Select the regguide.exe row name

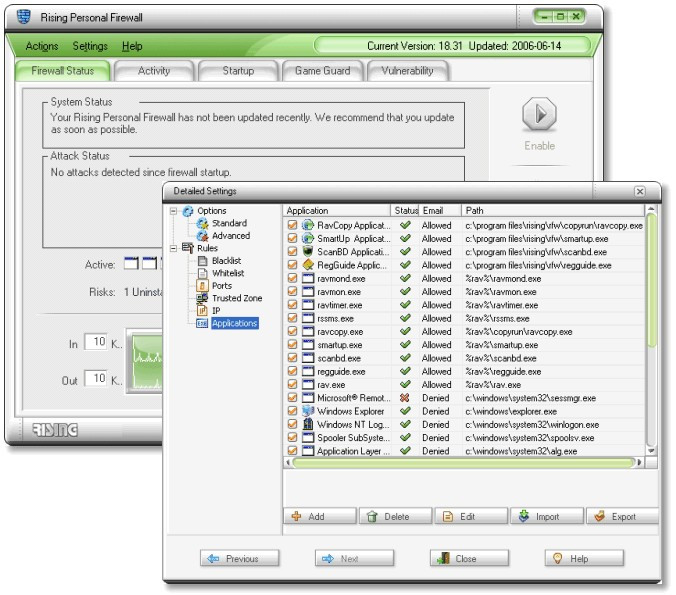(341, 371)
